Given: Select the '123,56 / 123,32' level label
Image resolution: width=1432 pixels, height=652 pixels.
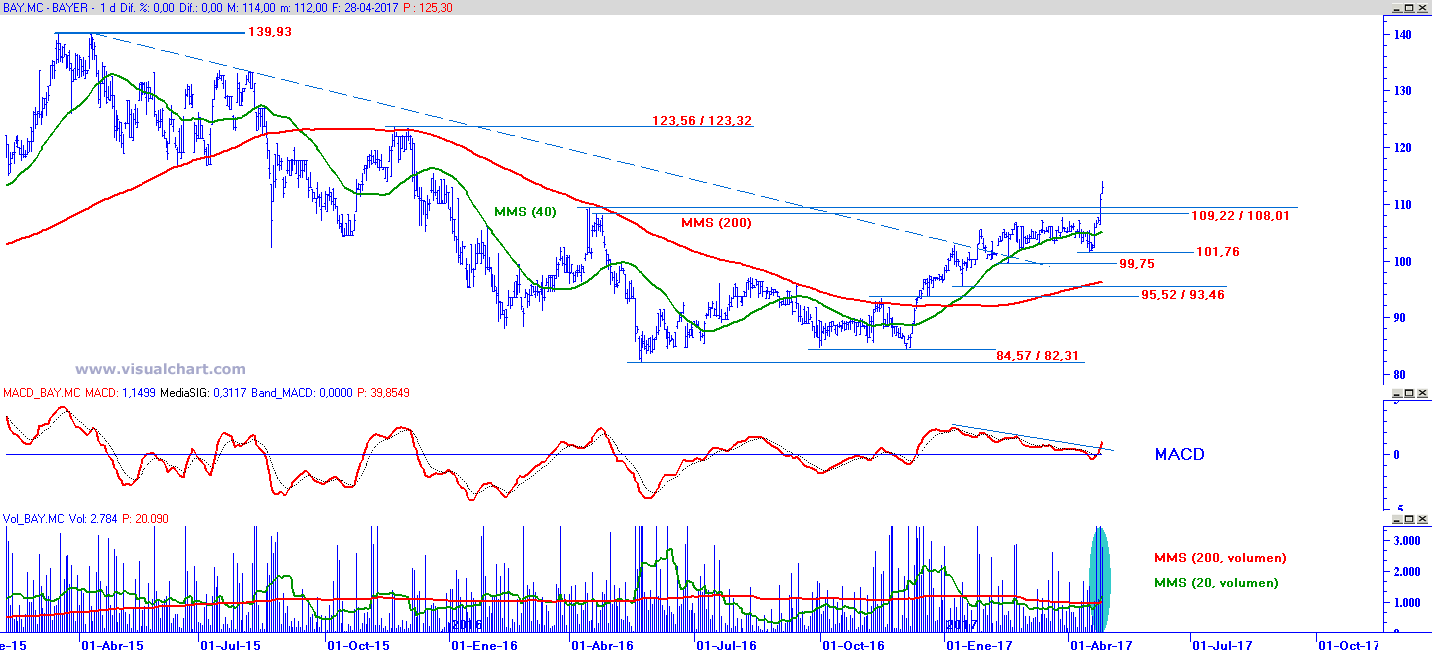Looking at the screenshot, I should (x=702, y=120).
